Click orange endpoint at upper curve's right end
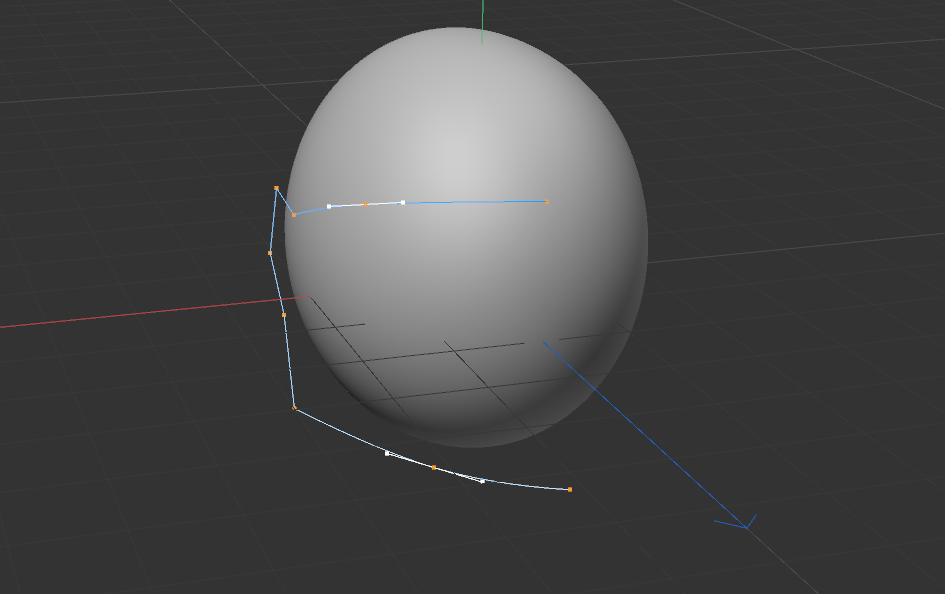This screenshot has height=594, width=945. (547, 201)
